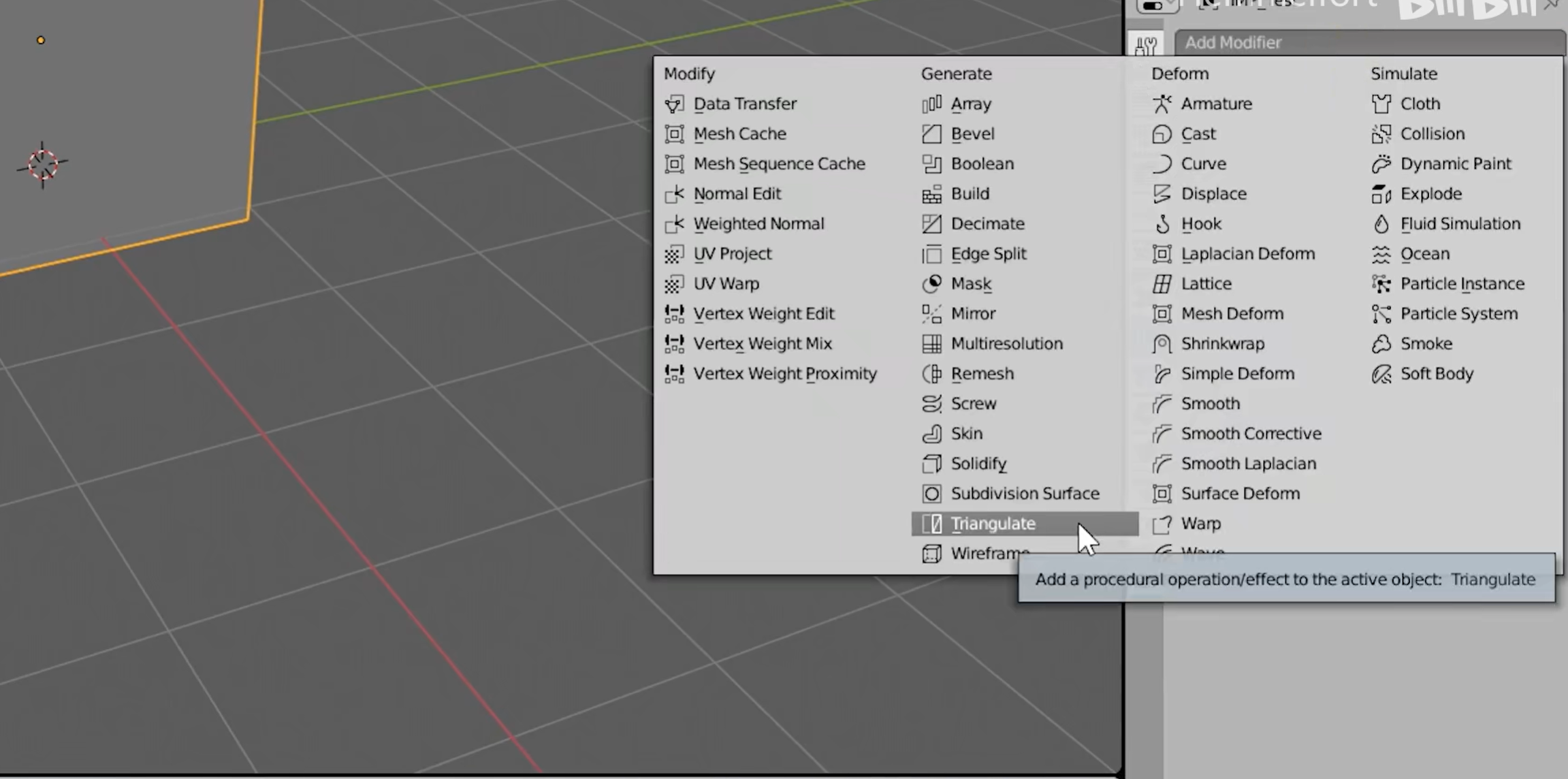Click the Subdivision Surface icon
The width and height of the screenshot is (1568, 779).
tap(931, 493)
